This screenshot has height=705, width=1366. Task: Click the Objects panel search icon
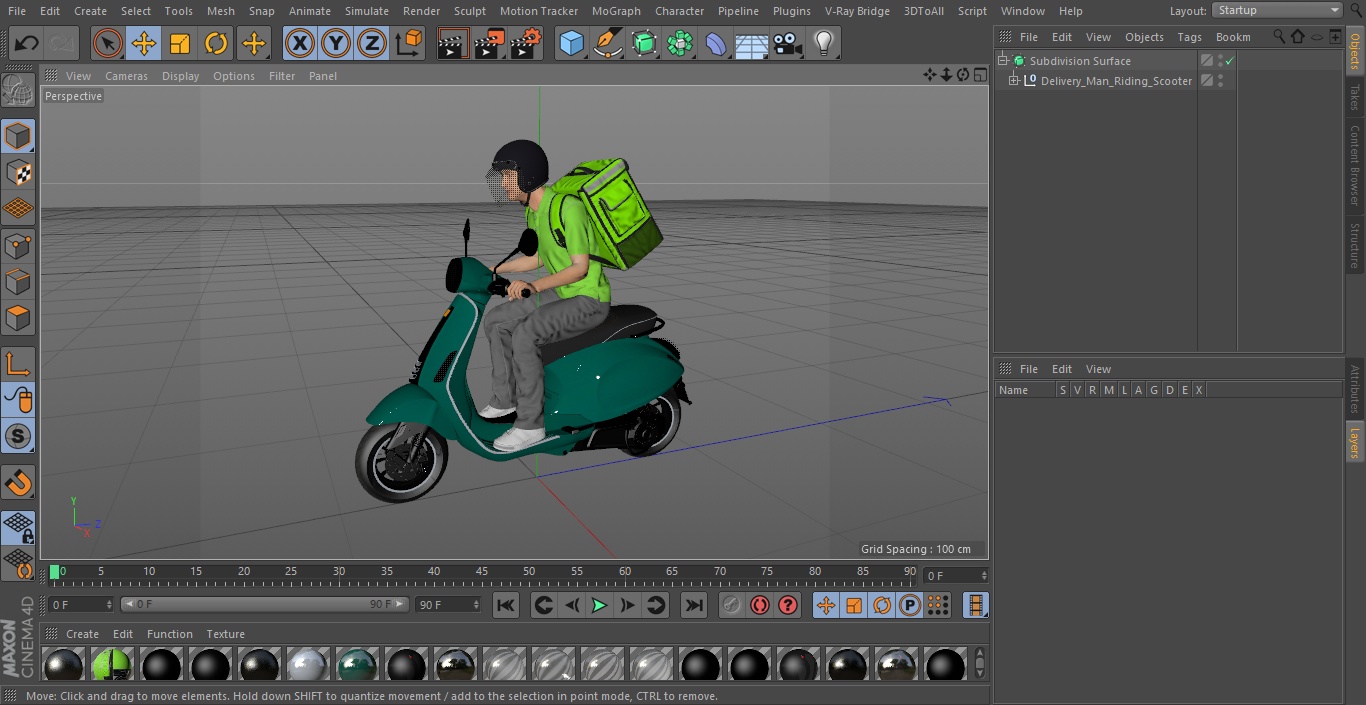tap(1279, 37)
